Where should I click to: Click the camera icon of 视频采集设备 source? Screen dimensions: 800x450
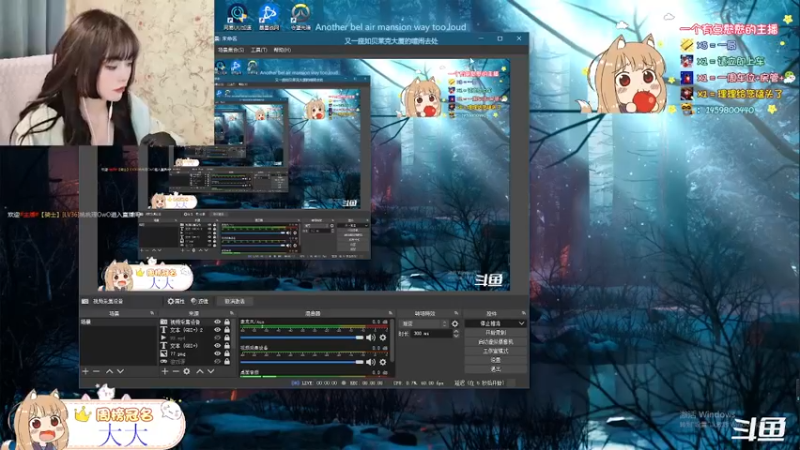(x=164, y=322)
